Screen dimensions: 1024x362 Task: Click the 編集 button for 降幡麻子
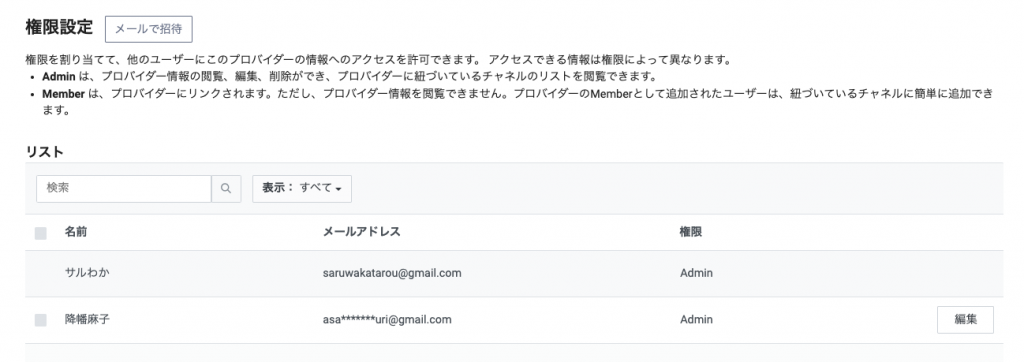[x=965, y=320]
